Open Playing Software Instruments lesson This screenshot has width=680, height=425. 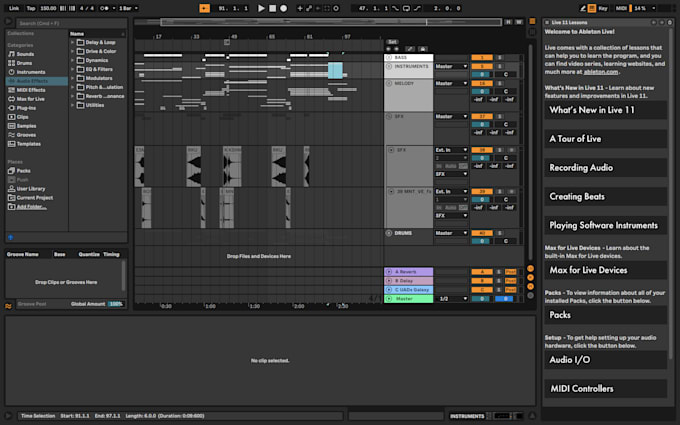tap(605, 226)
